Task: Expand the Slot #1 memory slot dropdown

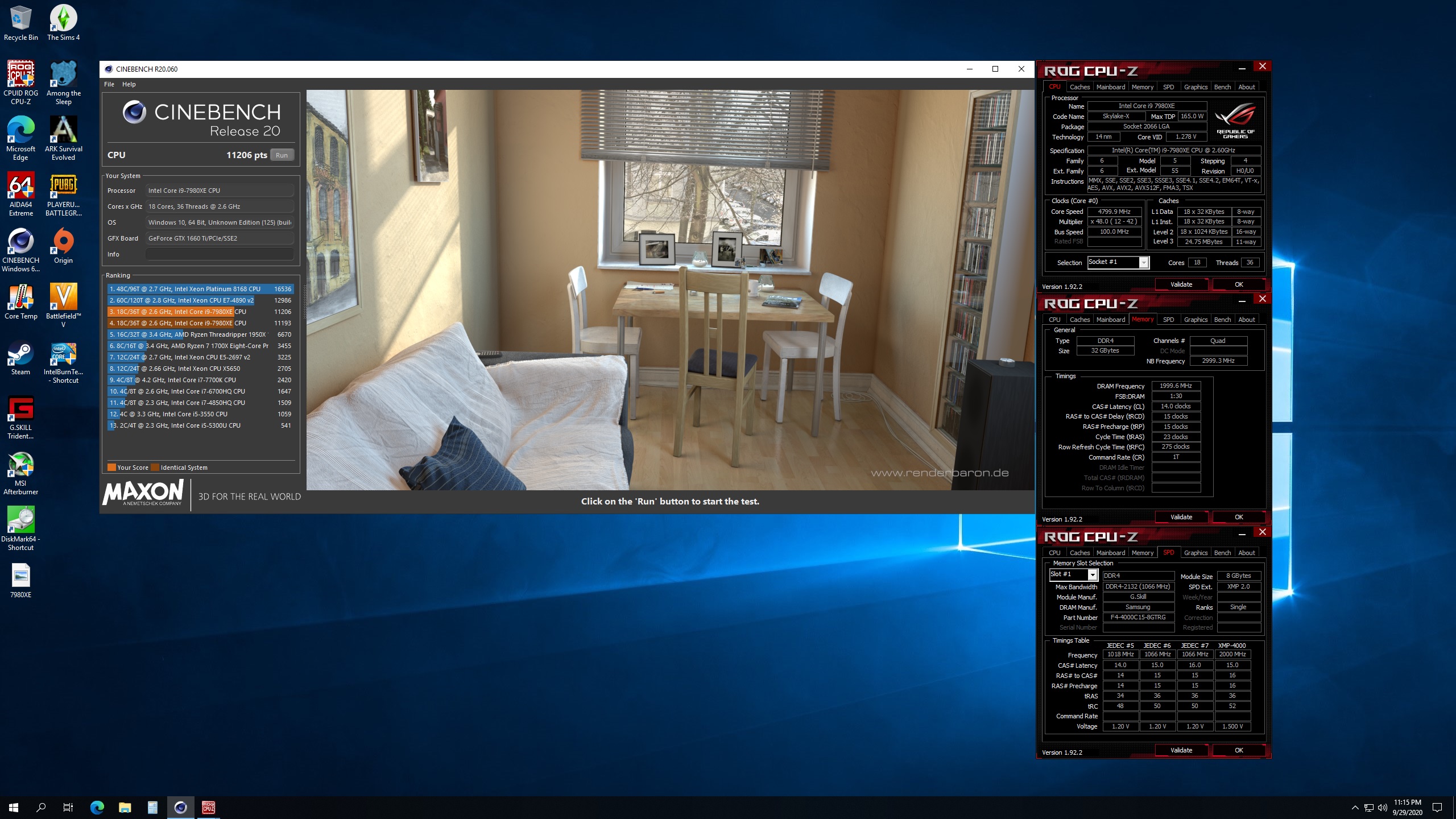Action: 1092,575
